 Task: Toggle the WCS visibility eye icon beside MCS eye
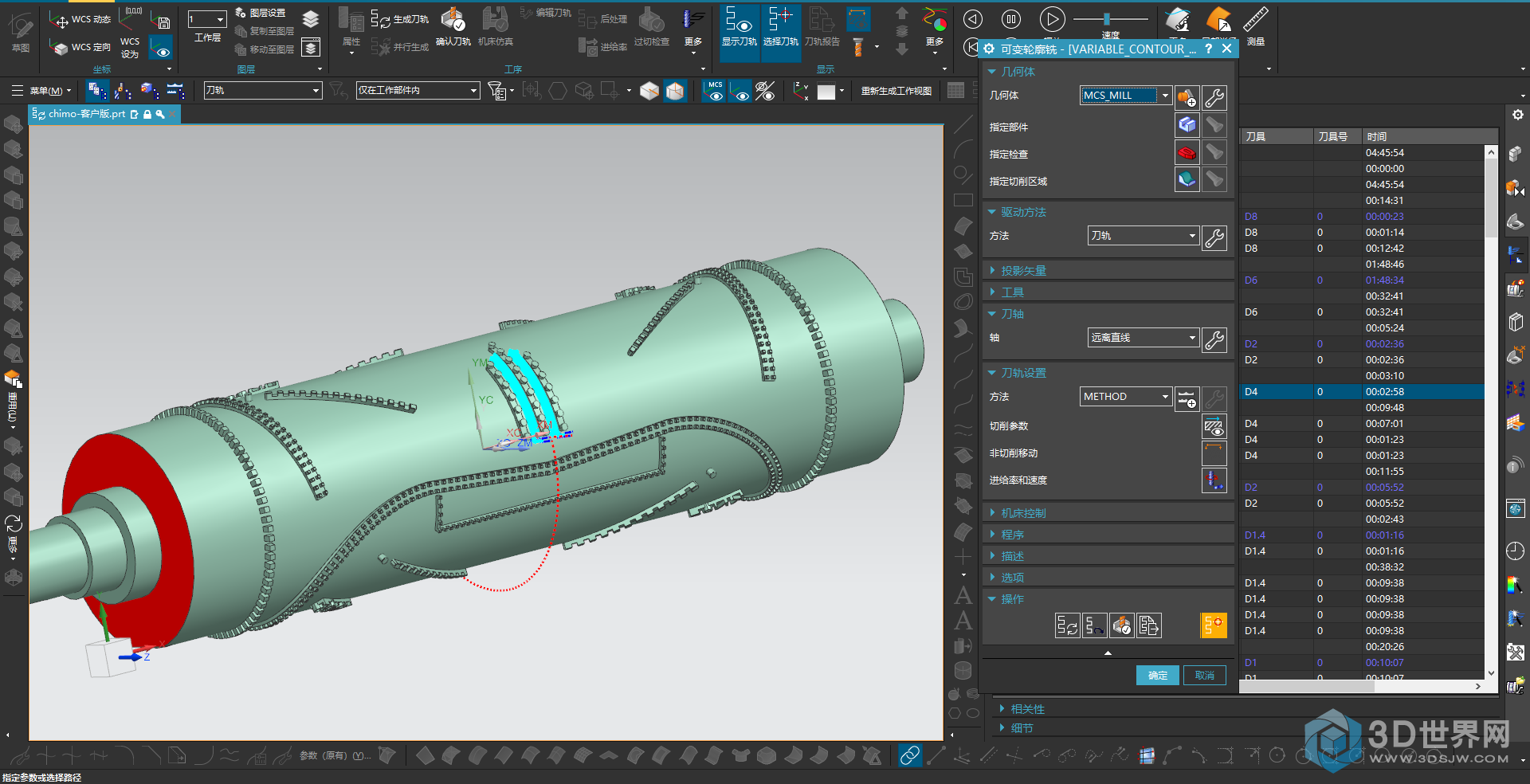(x=741, y=91)
